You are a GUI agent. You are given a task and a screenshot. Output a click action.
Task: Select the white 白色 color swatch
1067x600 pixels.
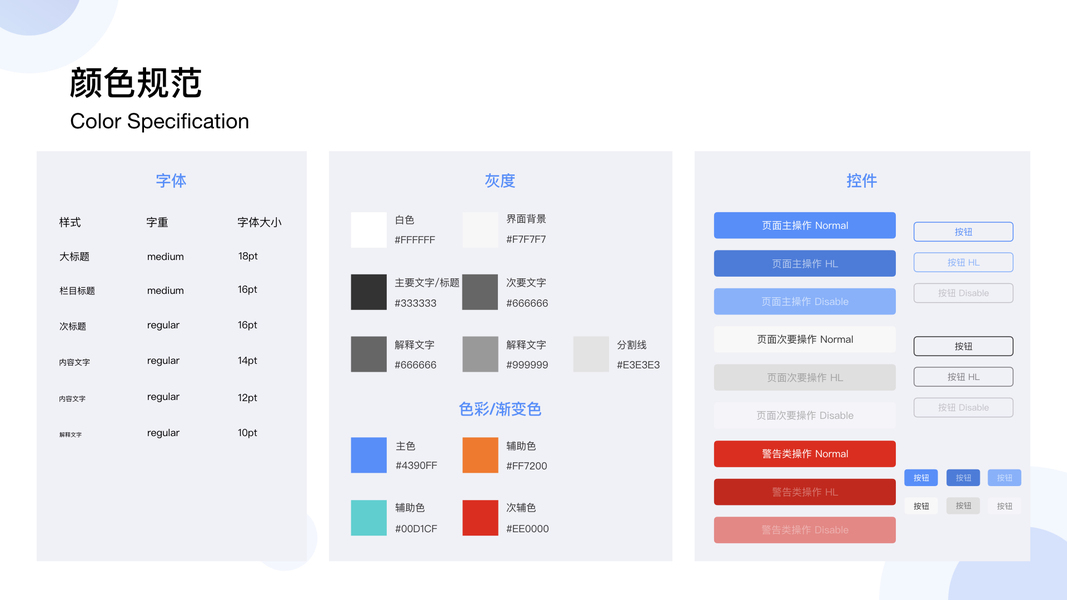(x=369, y=230)
